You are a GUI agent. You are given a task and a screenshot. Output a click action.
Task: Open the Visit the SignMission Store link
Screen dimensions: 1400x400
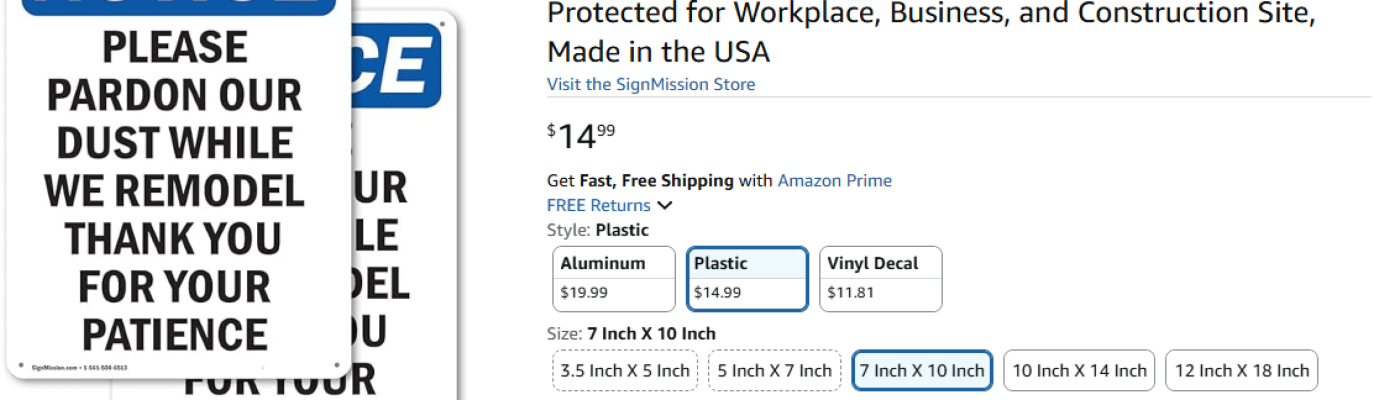(651, 84)
